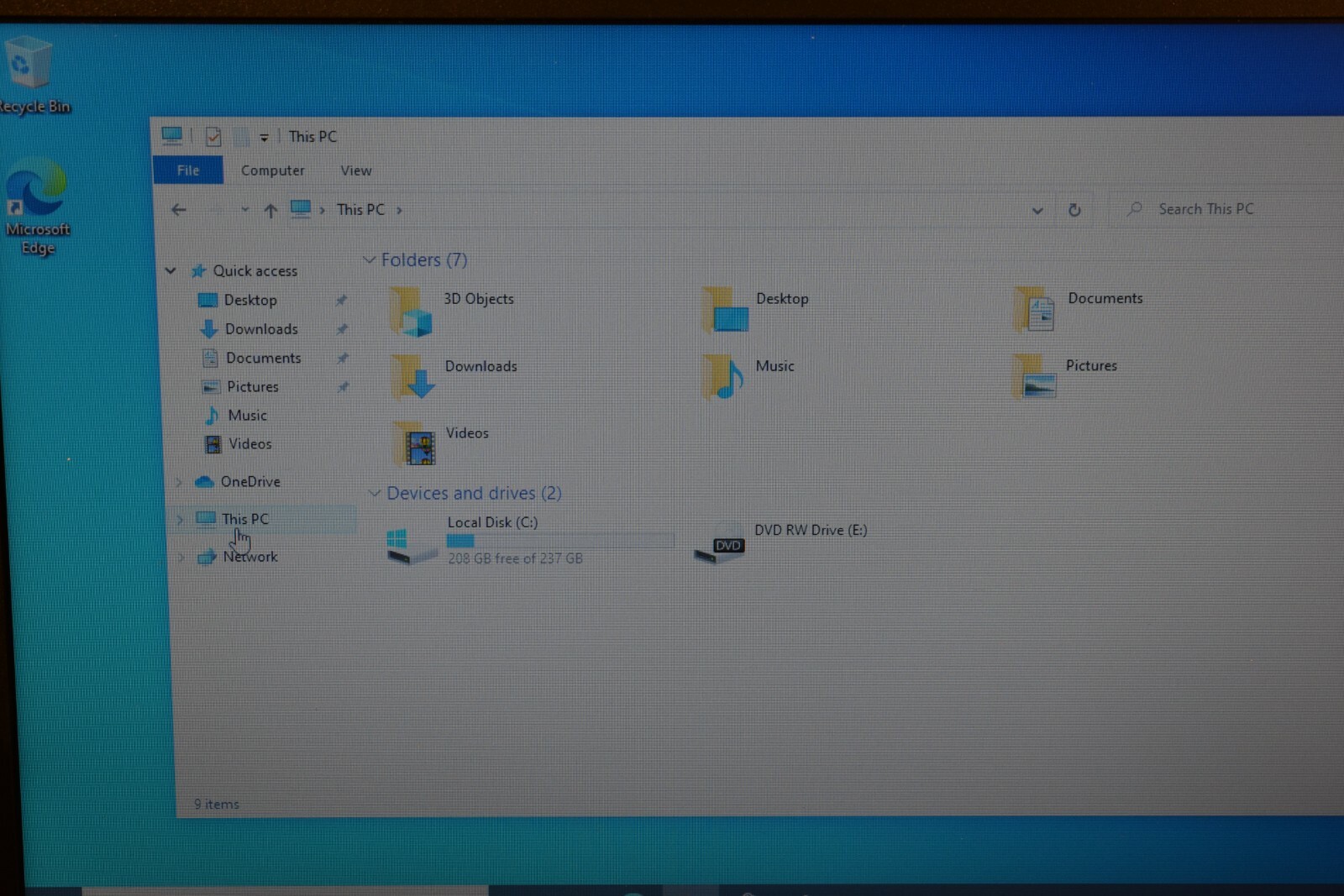Click the '208 GB free of 237 GB' text
Viewport: 1344px width, 896px height.
pos(515,558)
